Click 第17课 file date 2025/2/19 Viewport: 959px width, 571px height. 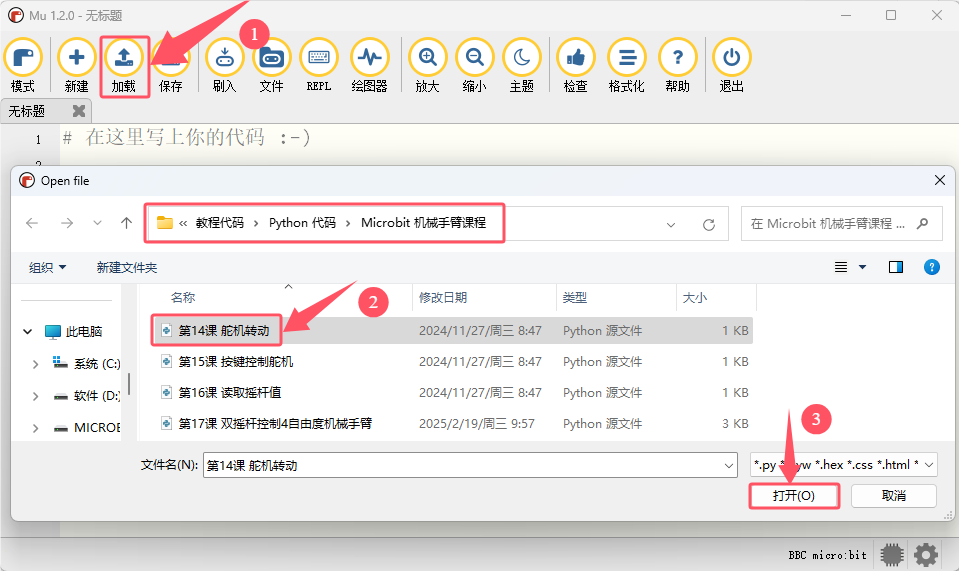(476, 424)
